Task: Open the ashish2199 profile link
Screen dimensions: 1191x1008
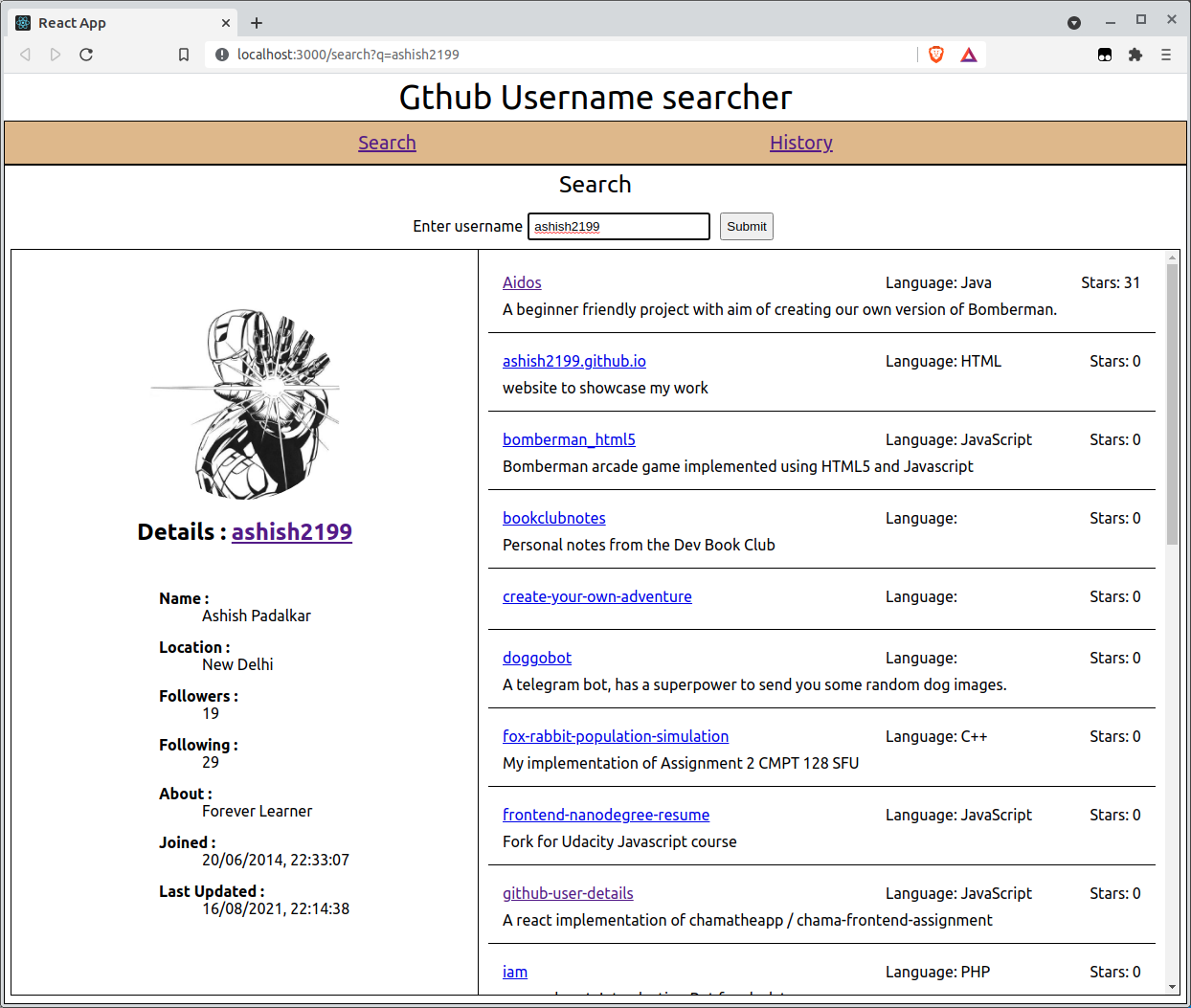Action: pos(292,532)
